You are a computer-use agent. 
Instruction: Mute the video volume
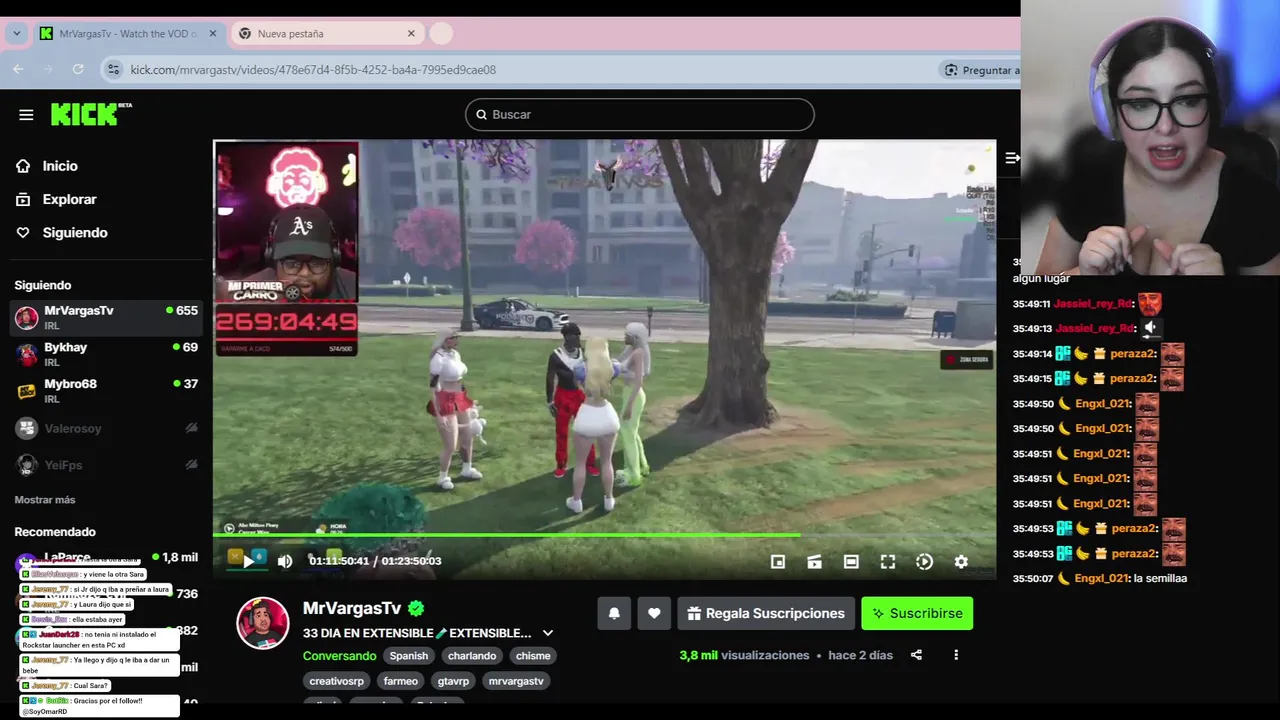pos(285,561)
